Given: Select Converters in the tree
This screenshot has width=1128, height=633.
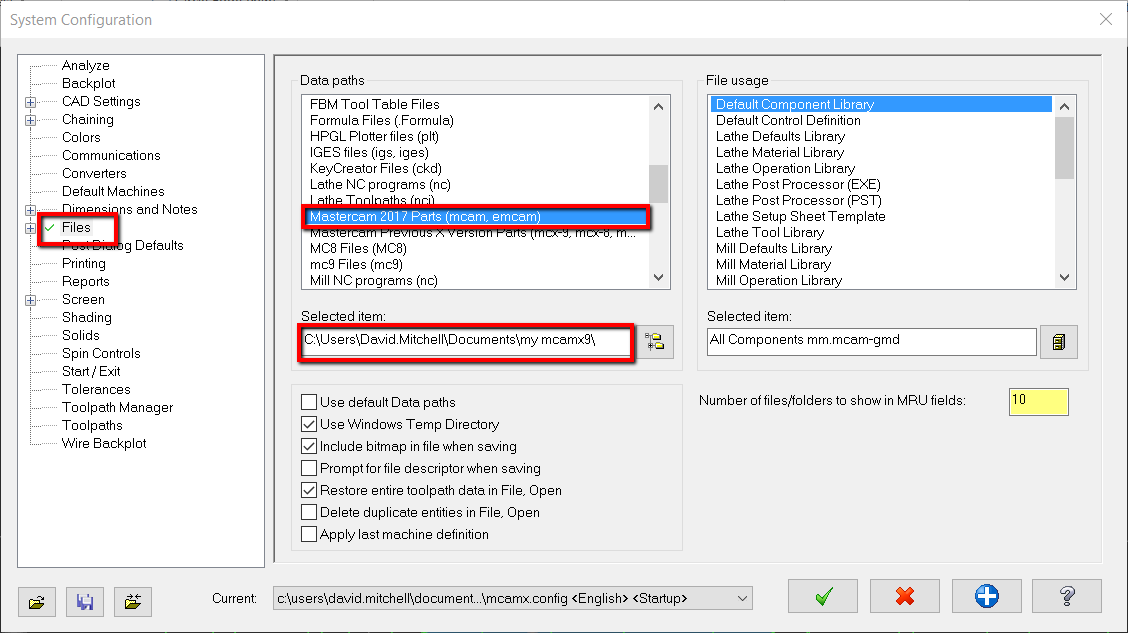Looking at the screenshot, I should pos(94,173).
